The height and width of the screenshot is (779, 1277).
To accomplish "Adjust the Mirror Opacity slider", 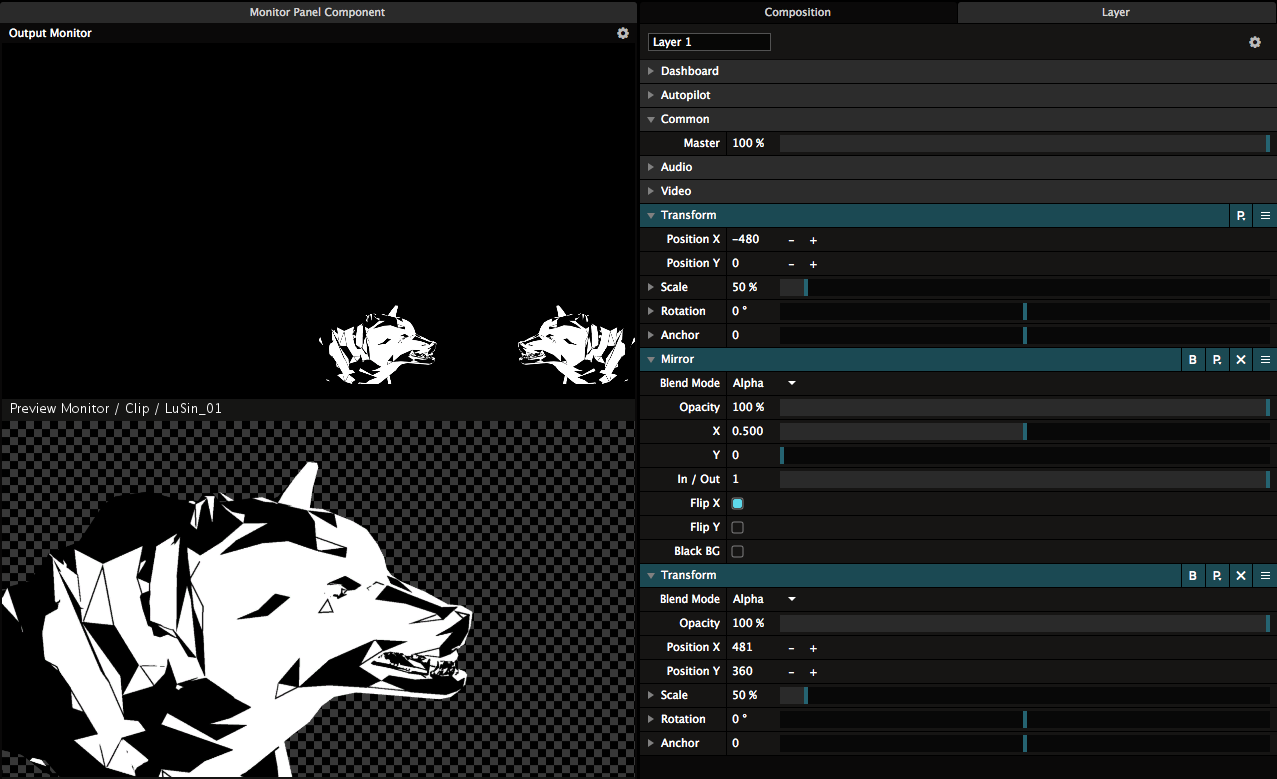I will tap(1025, 407).
